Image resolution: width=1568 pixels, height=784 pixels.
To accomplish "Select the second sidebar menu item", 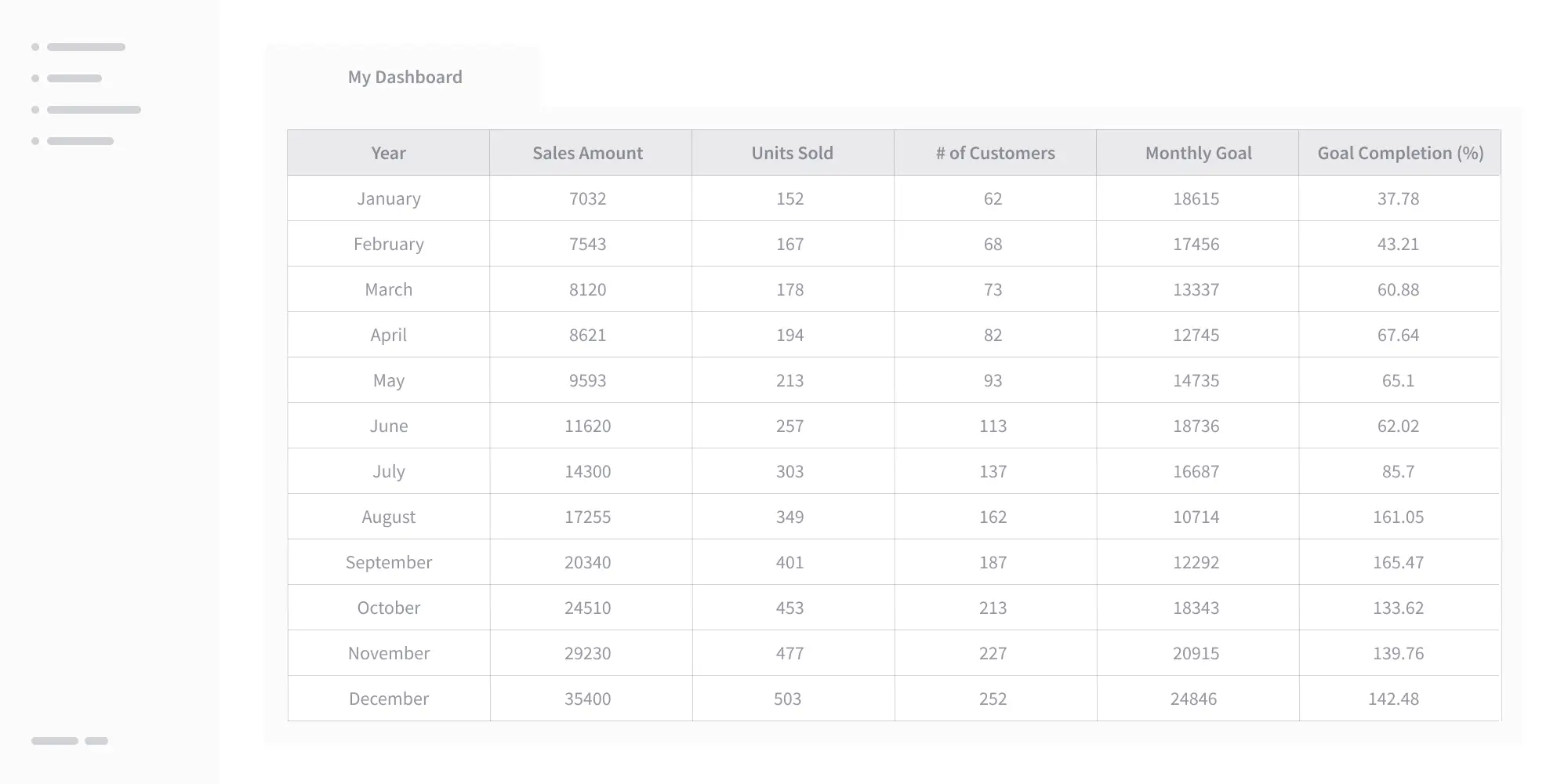I will (x=74, y=78).
